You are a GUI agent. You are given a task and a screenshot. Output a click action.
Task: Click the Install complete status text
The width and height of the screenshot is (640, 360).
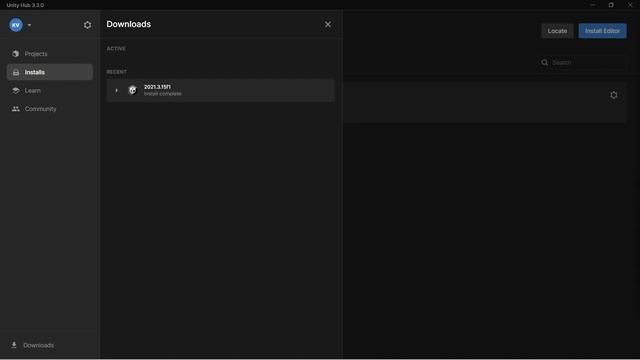click(162, 94)
